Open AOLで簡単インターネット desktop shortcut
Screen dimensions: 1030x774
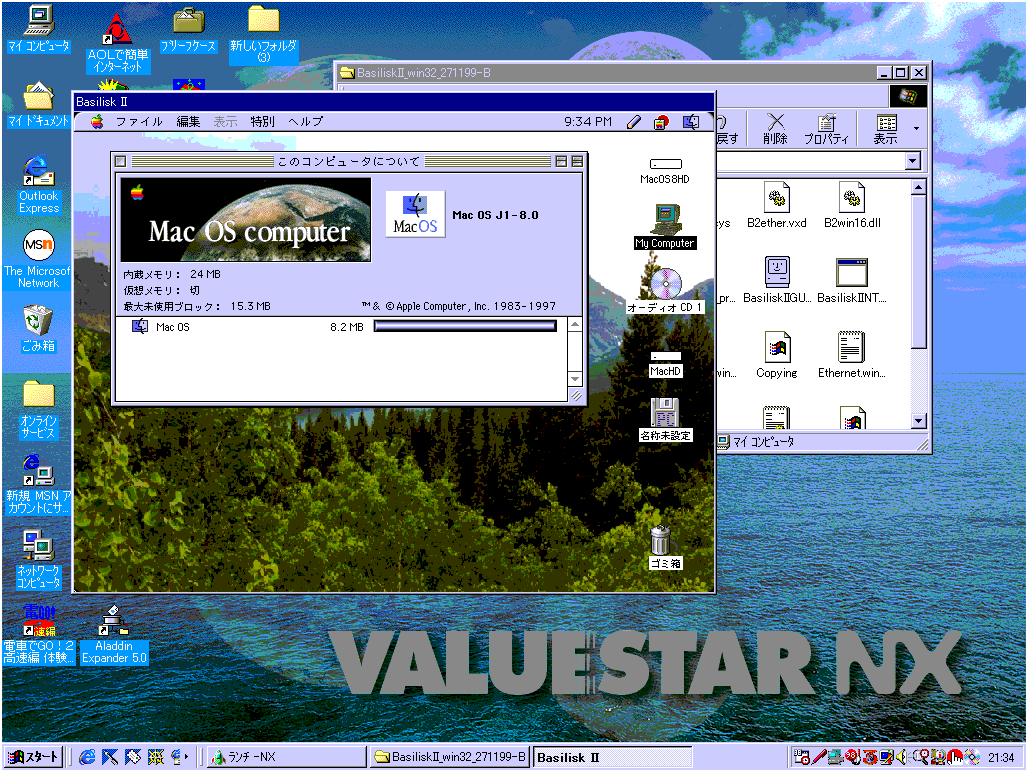click(x=118, y=43)
